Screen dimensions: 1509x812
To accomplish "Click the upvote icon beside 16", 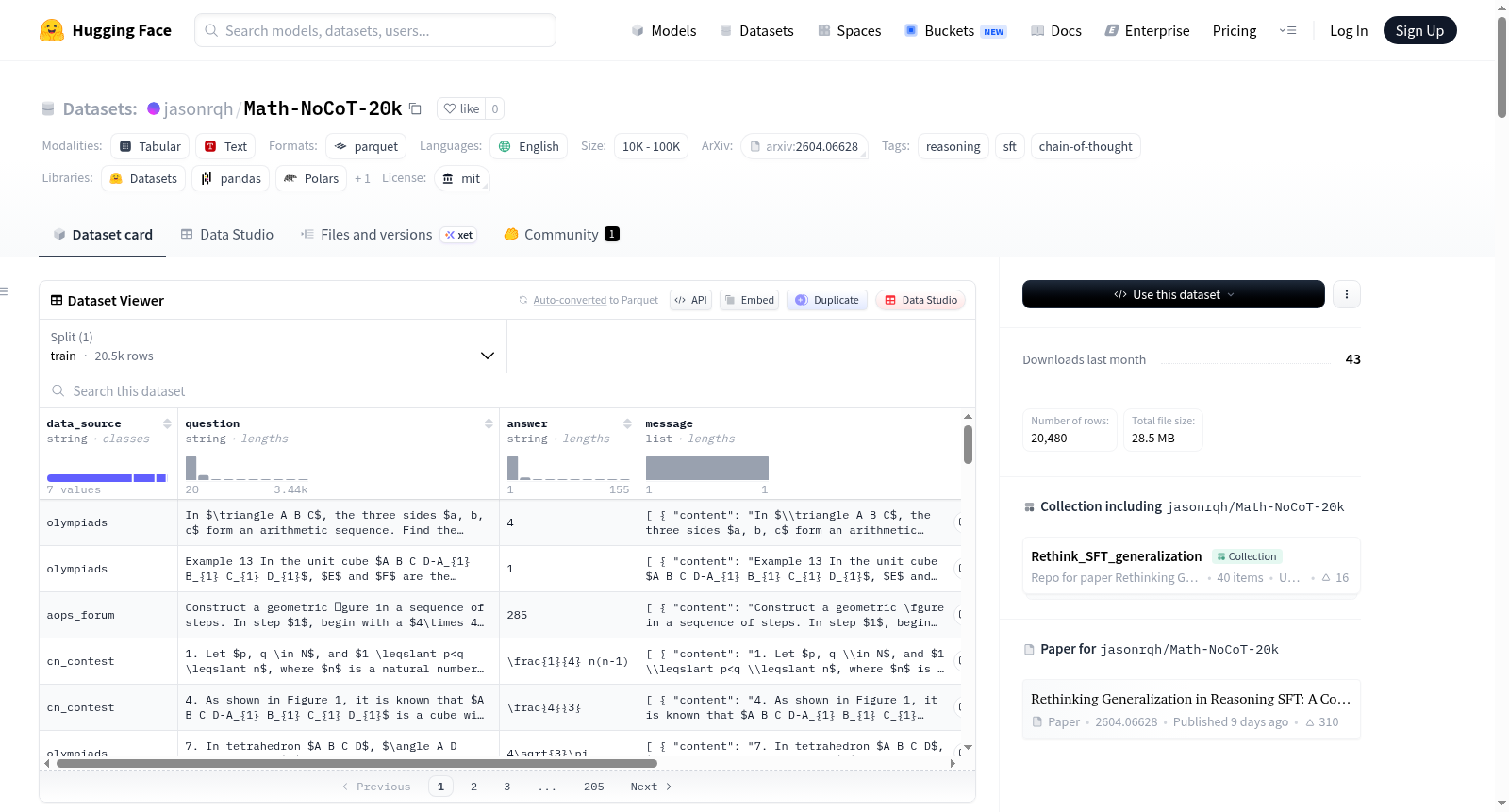I will 1326,578.
